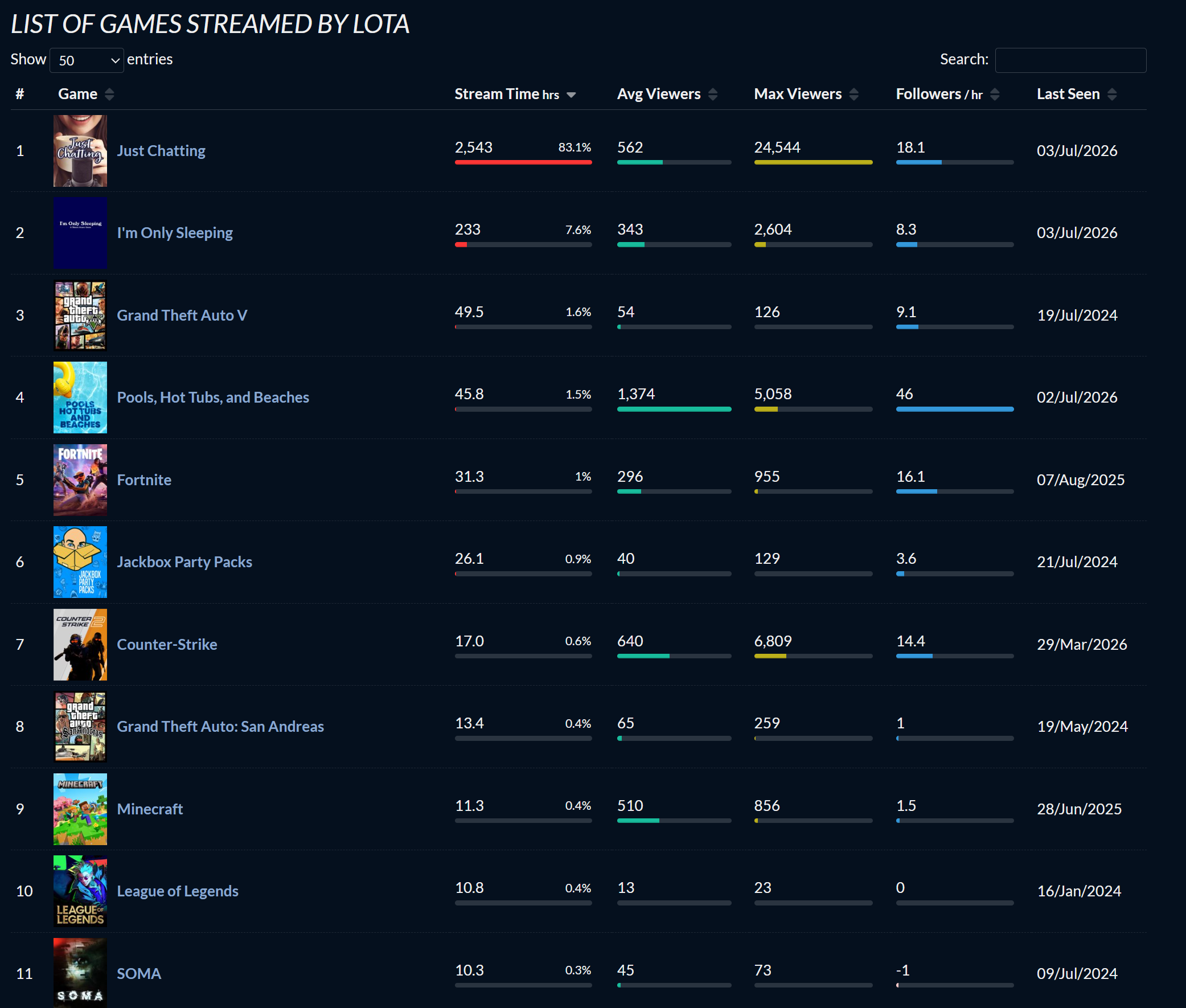Sort by Avg Viewers arrow icon

pos(712,95)
